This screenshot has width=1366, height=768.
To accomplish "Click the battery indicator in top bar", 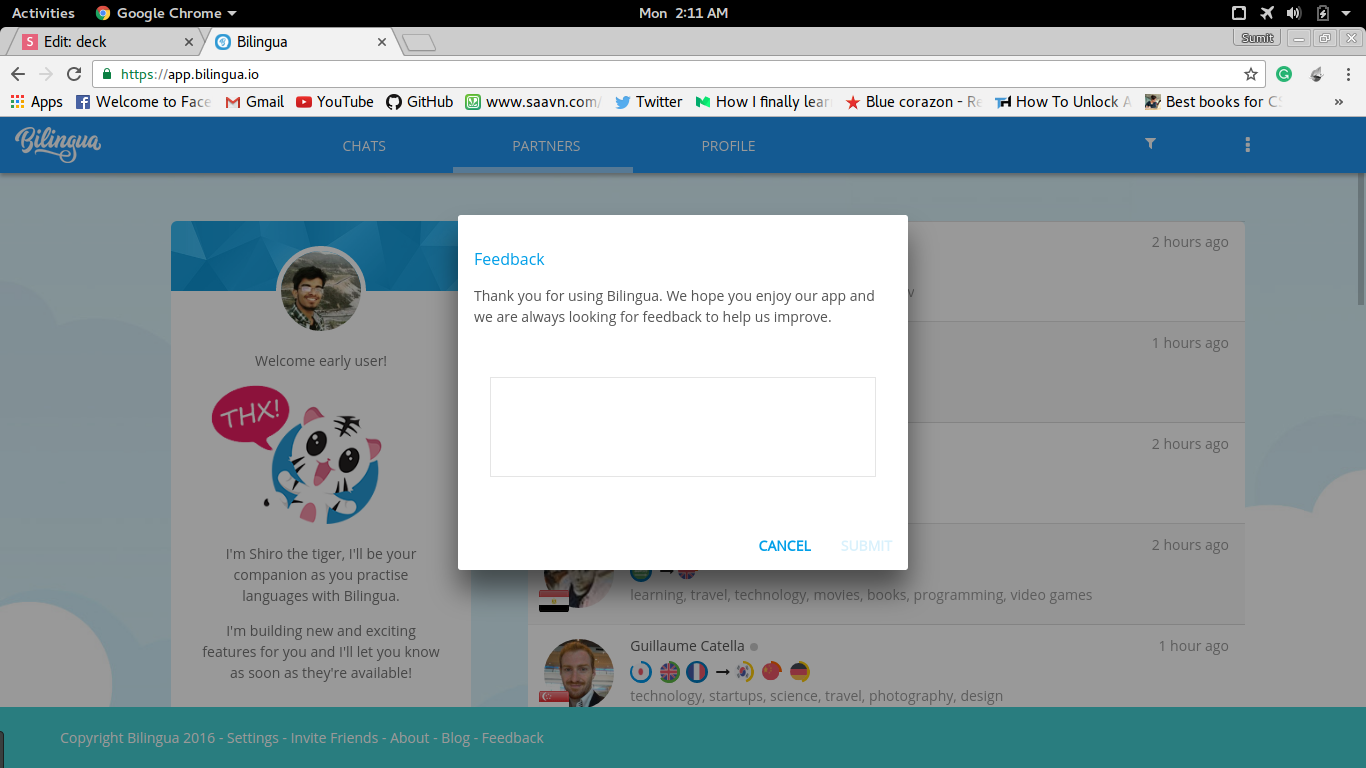I will pos(1323,13).
